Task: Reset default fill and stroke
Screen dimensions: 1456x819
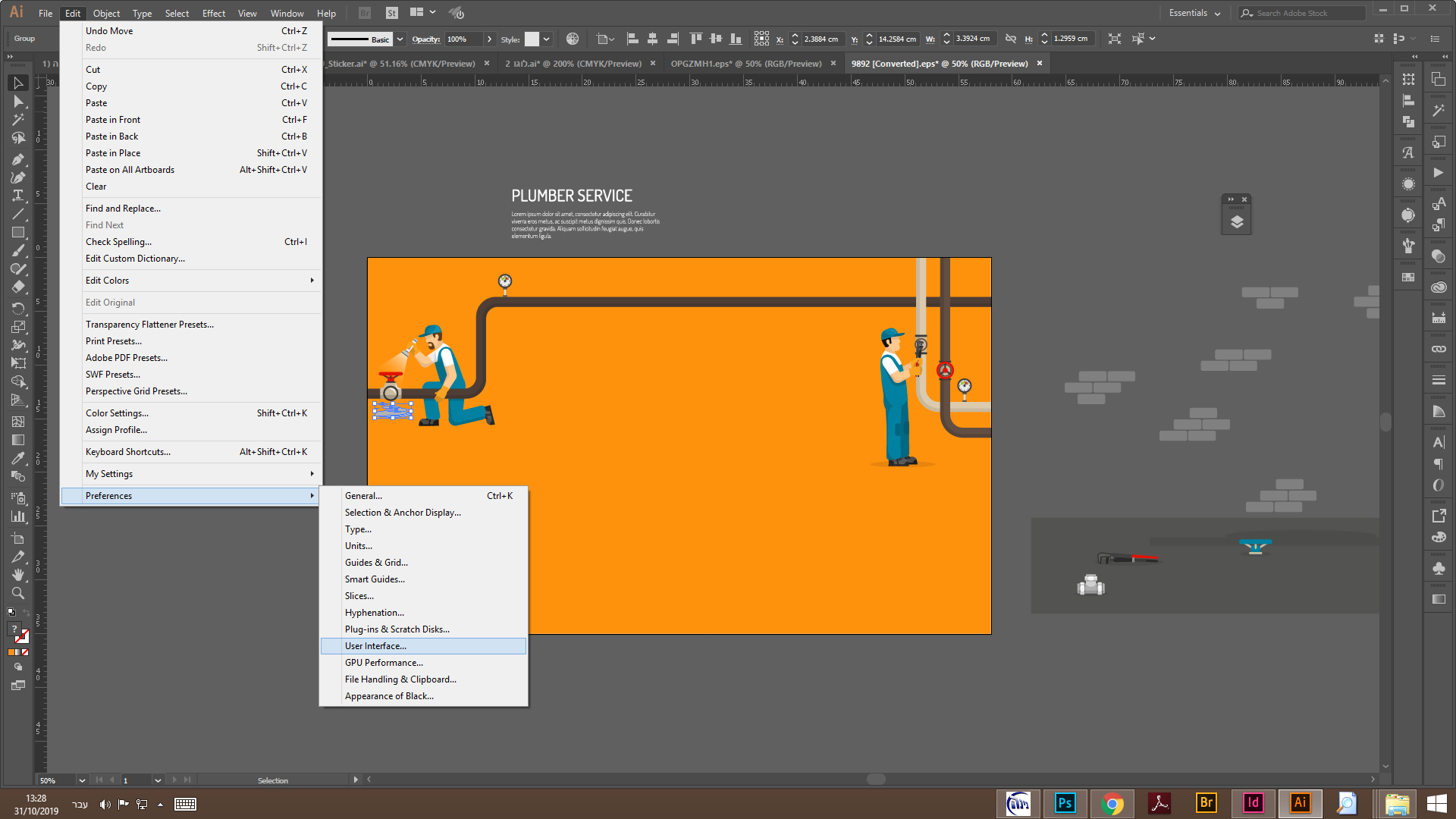Action: coord(11,612)
